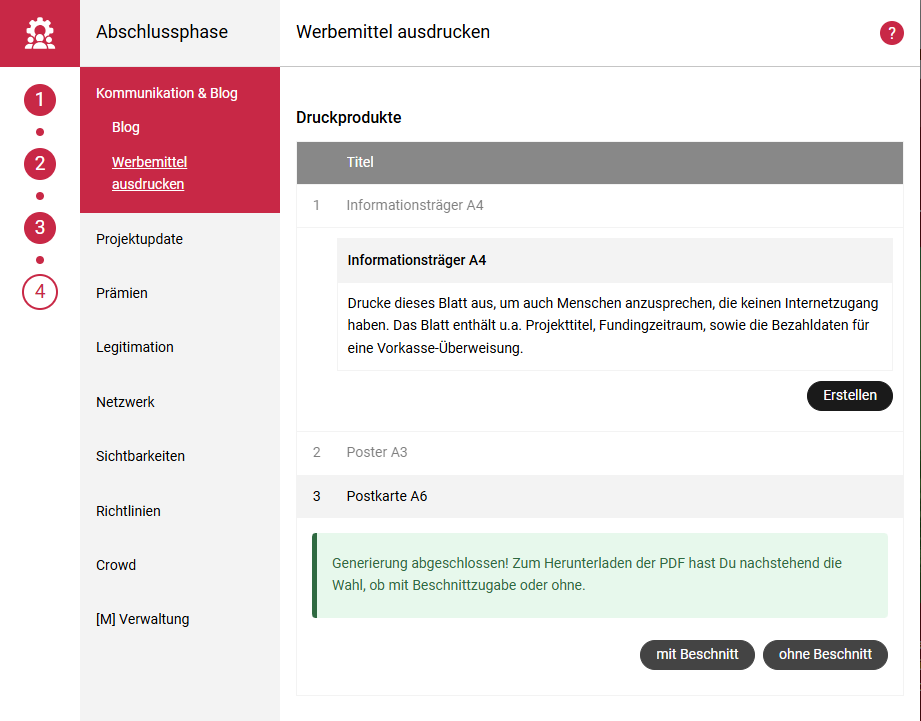Select the outlined step 4 indicator
The width and height of the screenshot is (921, 721).
point(39,292)
